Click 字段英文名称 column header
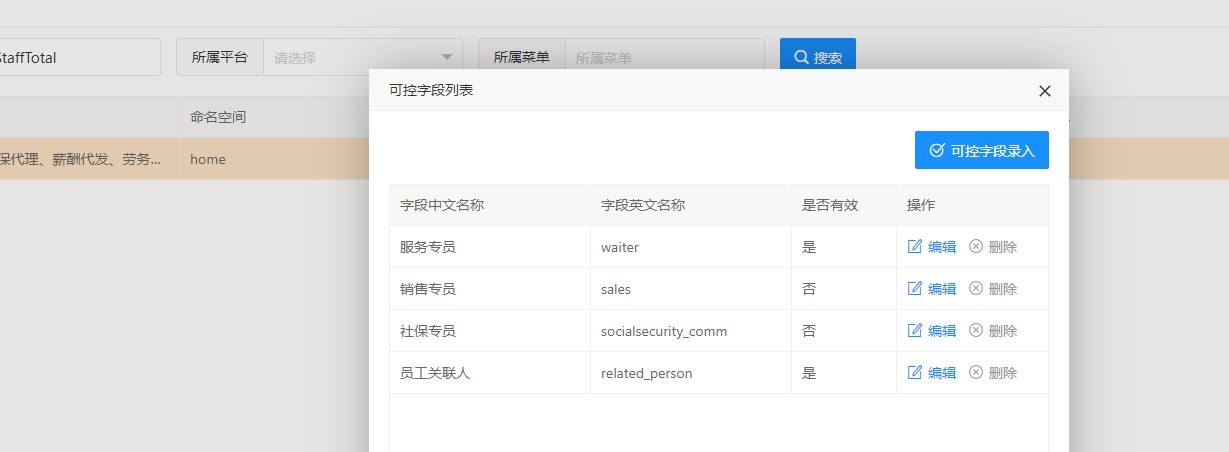 point(643,205)
